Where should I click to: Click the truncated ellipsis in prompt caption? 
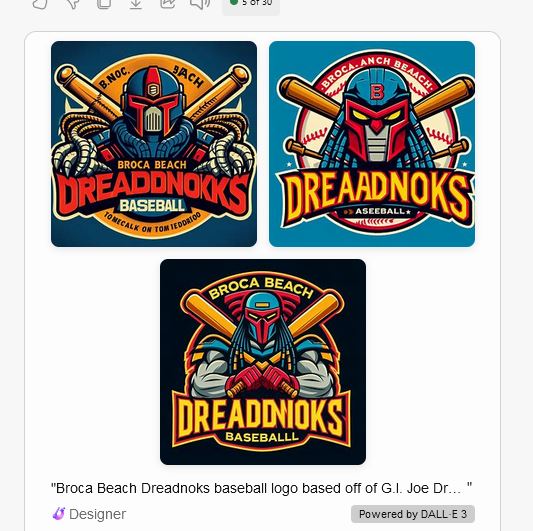coord(457,490)
